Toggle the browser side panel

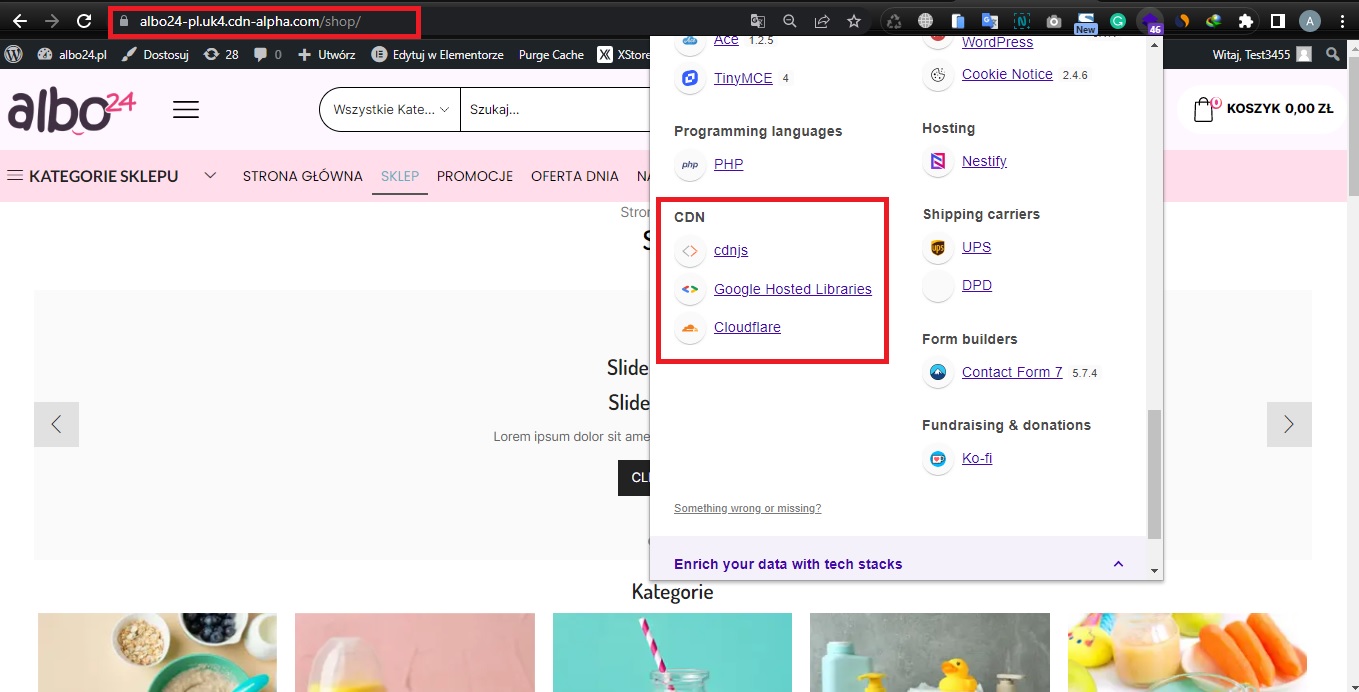pyautogui.click(x=1277, y=21)
